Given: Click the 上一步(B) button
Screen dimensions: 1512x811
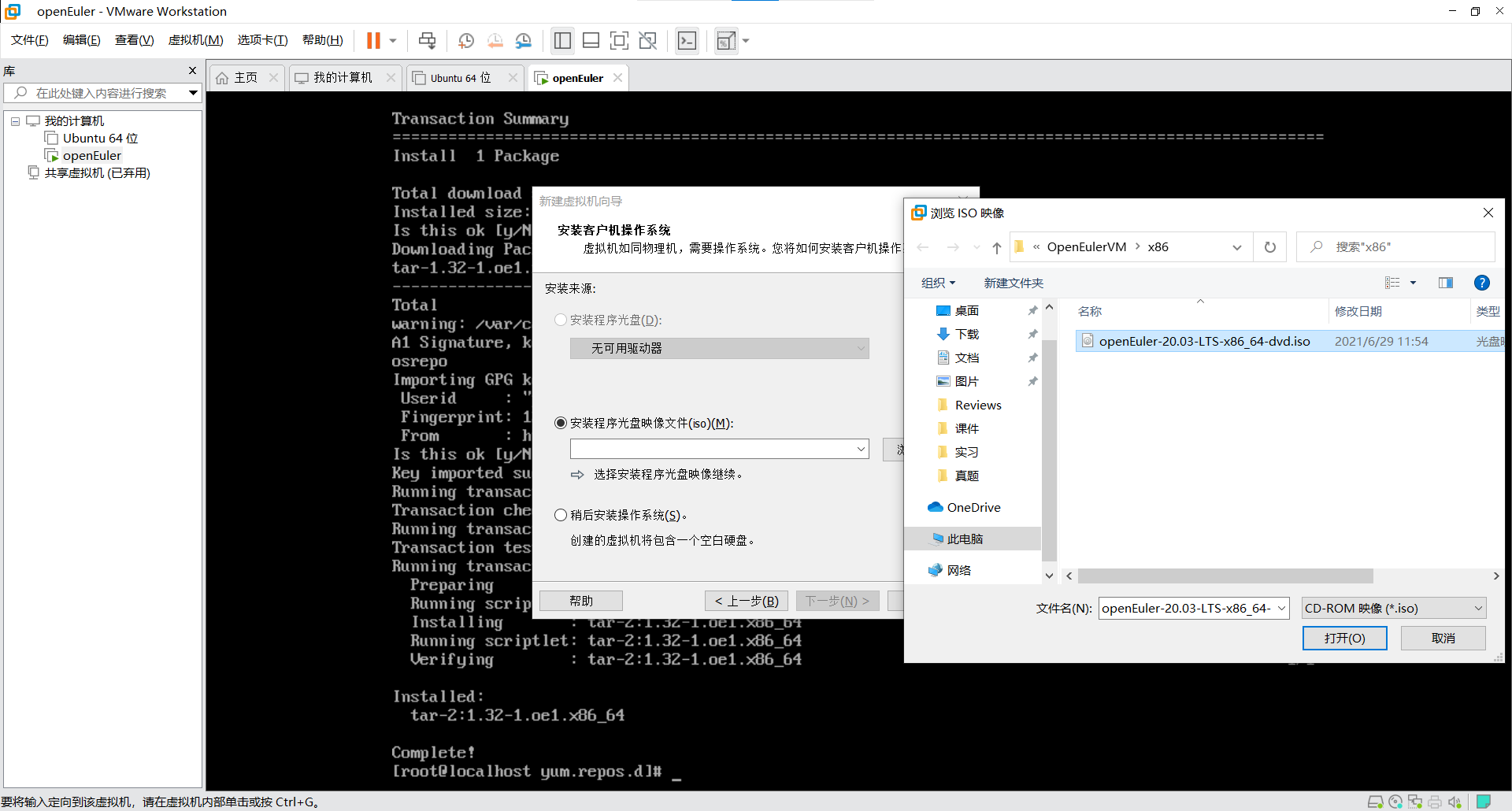Looking at the screenshot, I should pyautogui.click(x=745, y=600).
